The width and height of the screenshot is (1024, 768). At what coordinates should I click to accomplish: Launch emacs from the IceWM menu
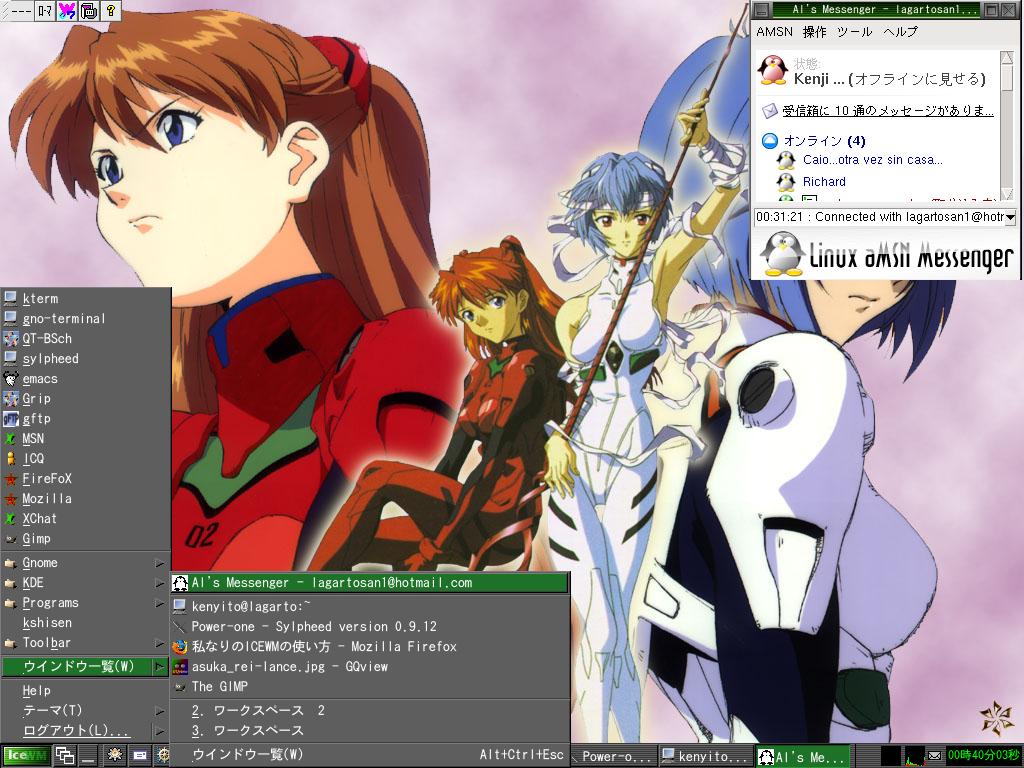pyautogui.click(x=40, y=379)
